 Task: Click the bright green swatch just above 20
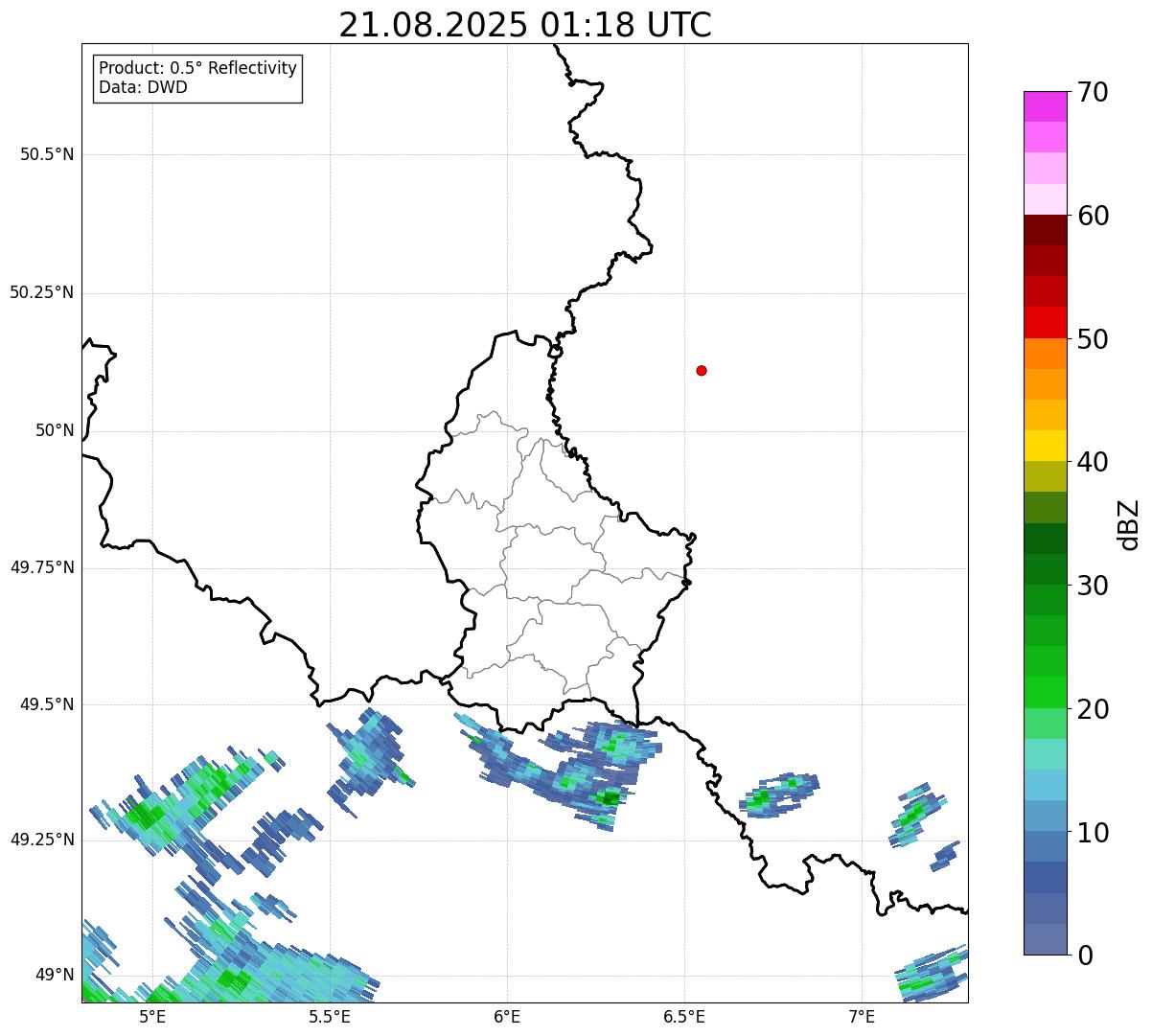tap(1045, 693)
